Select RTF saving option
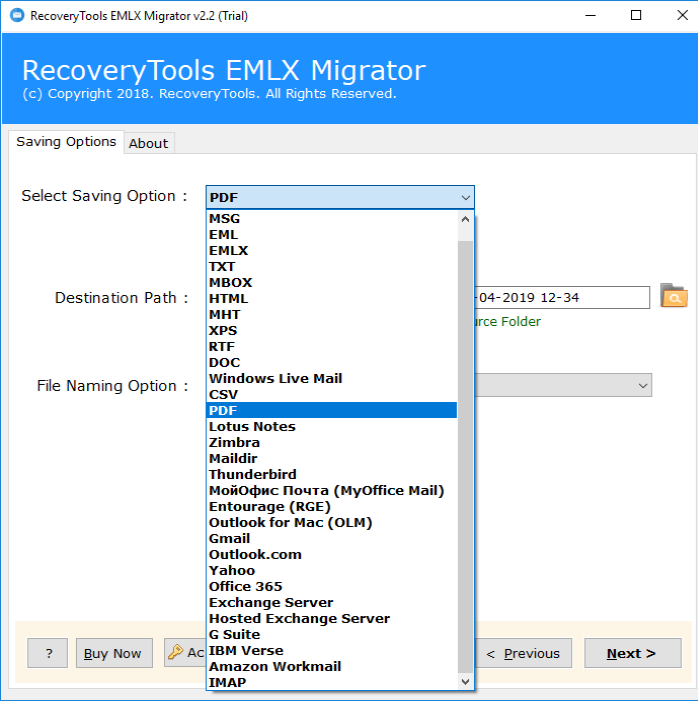This screenshot has width=698, height=701. [x=331, y=346]
